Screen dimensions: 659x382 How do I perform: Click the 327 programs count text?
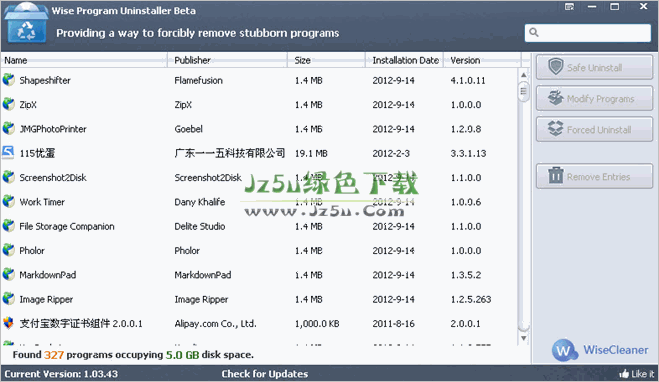54,355
